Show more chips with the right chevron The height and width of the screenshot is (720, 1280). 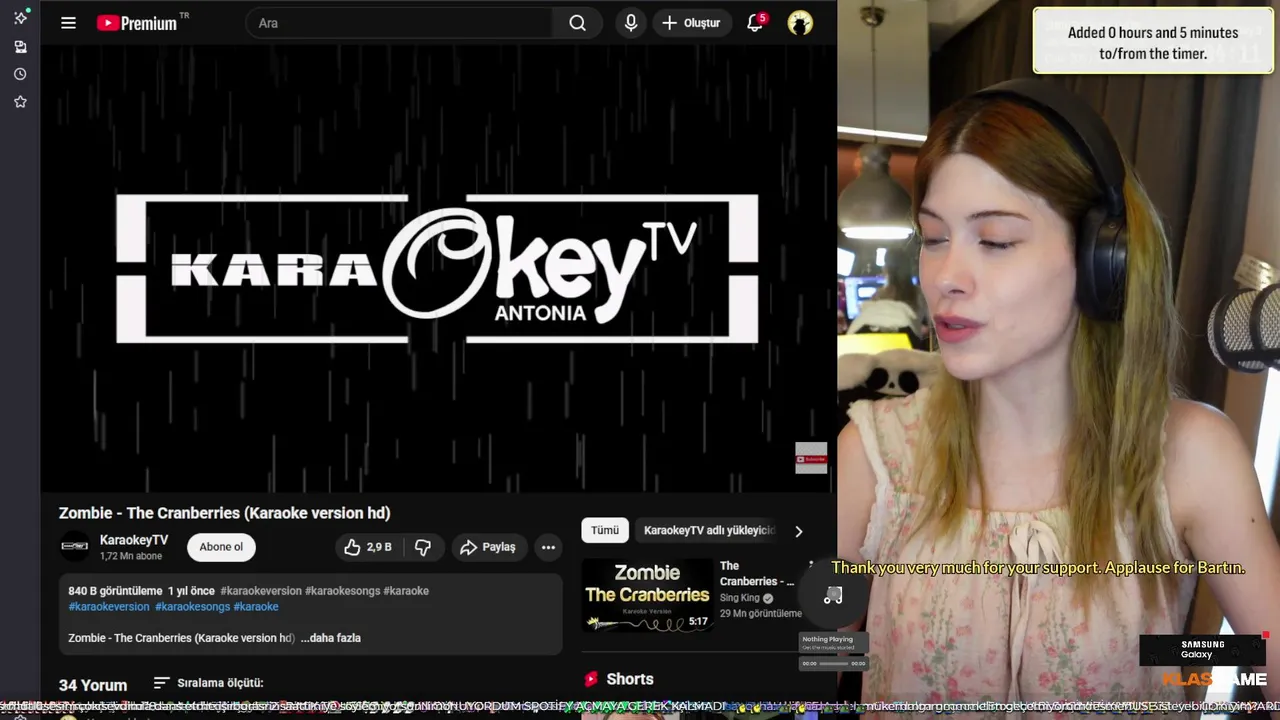(x=798, y=531)
